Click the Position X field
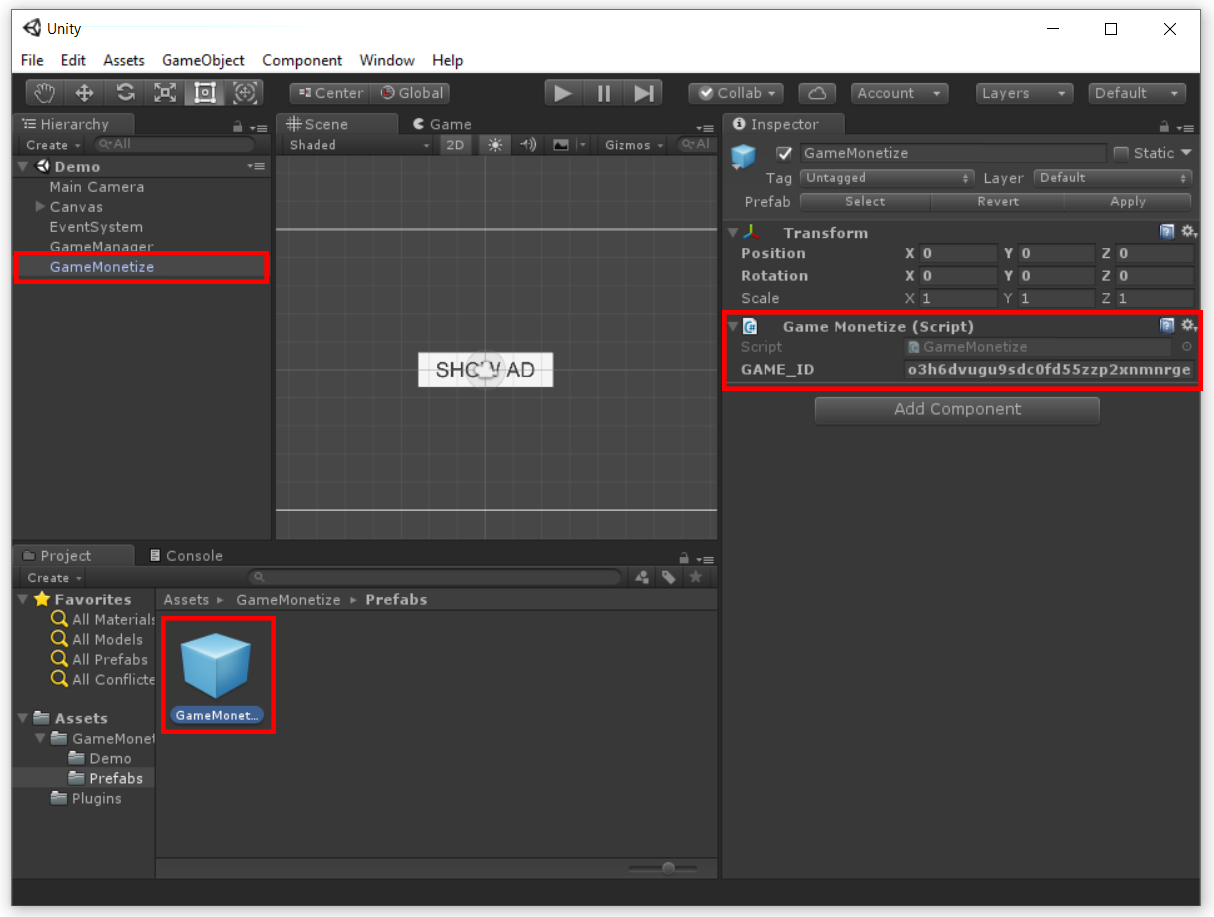Viewport: 1214px width, 917px height. point(957,254)
